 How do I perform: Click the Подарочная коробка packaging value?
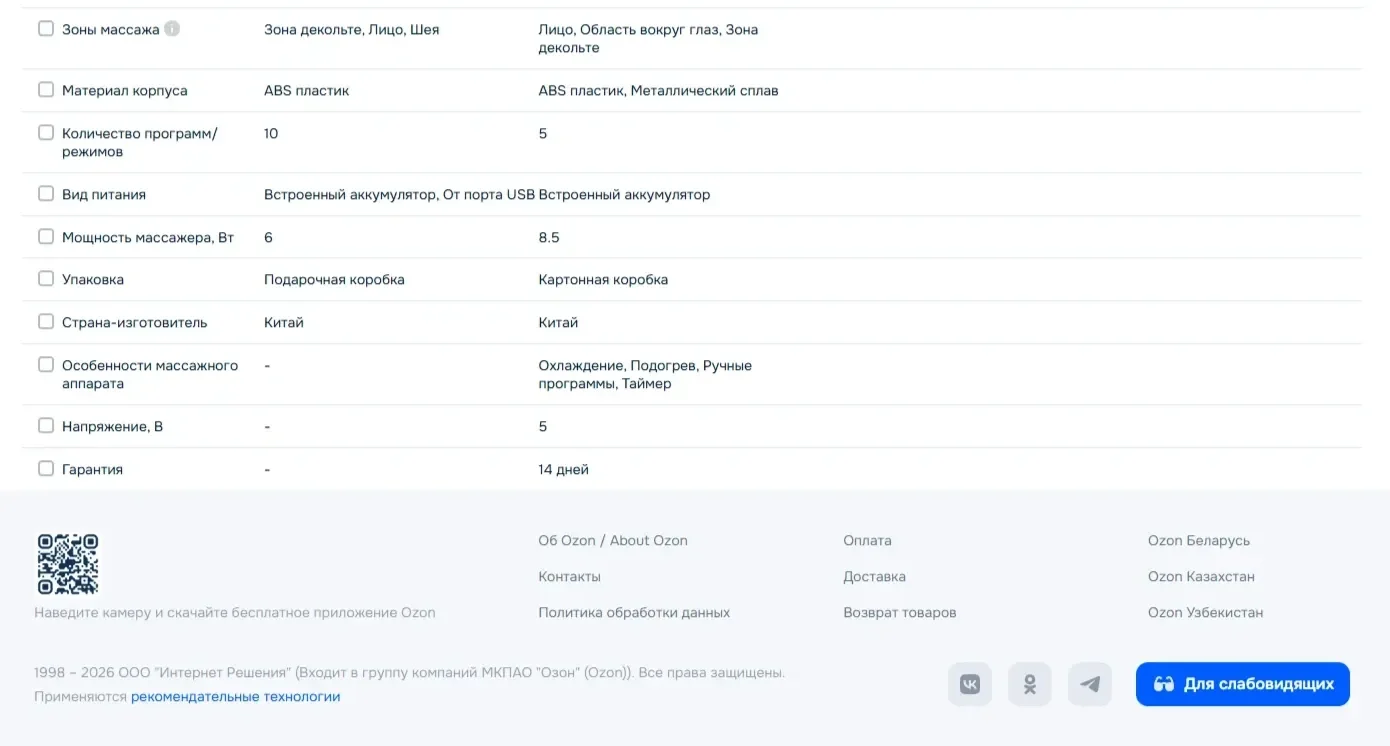click(x=334, y=279)
